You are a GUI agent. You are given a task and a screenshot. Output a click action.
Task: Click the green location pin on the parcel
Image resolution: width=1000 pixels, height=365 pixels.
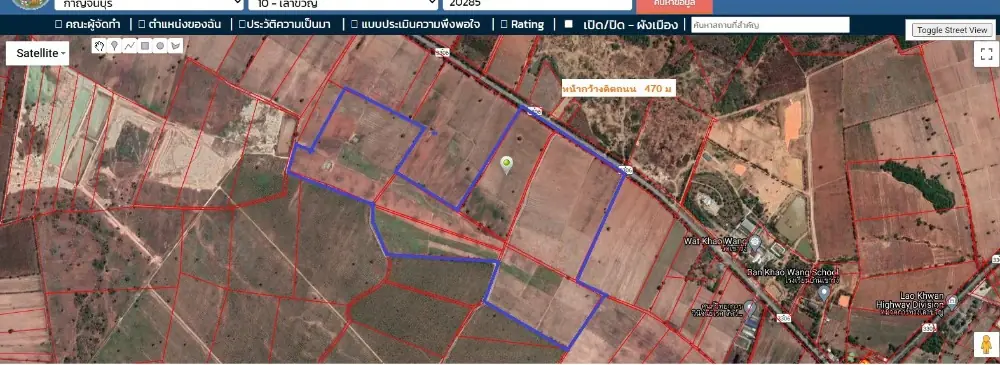pos(506,165)
